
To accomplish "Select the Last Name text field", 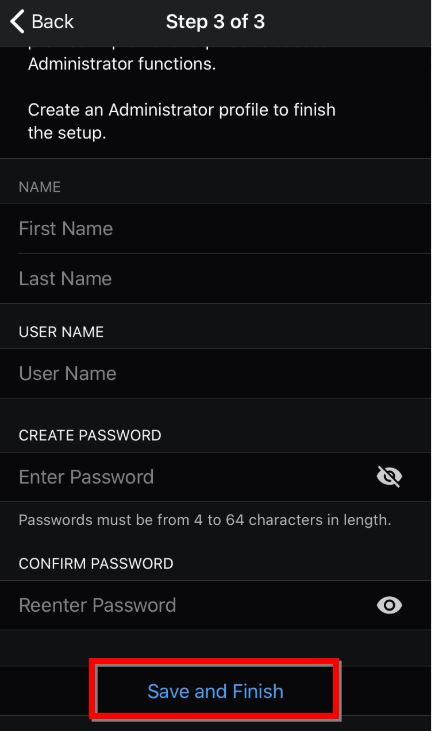I will pyautogui.click(x=215, y=279).
